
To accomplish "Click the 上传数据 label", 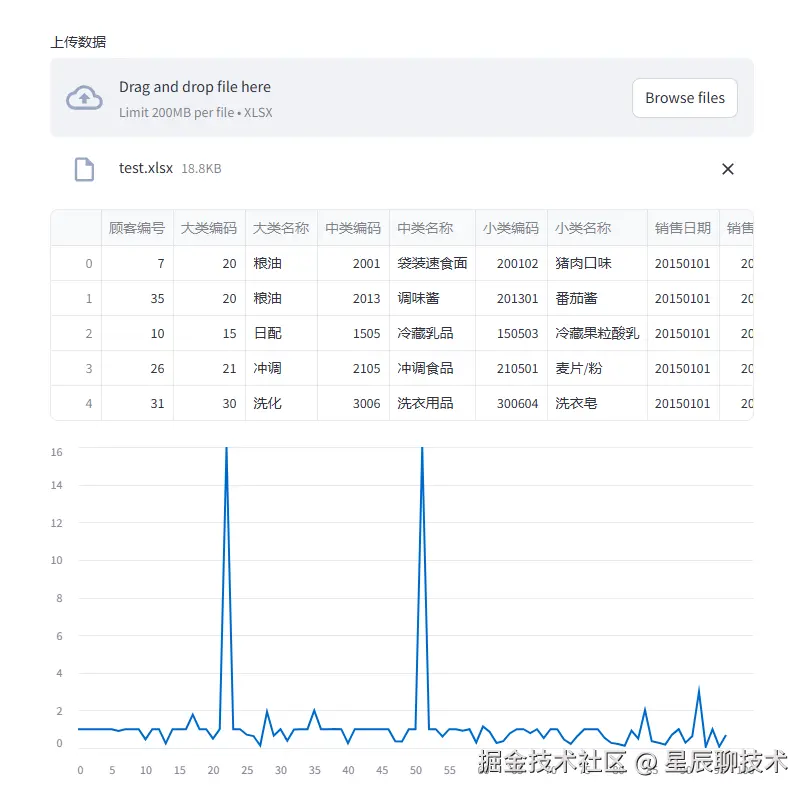I will point(78,42).
